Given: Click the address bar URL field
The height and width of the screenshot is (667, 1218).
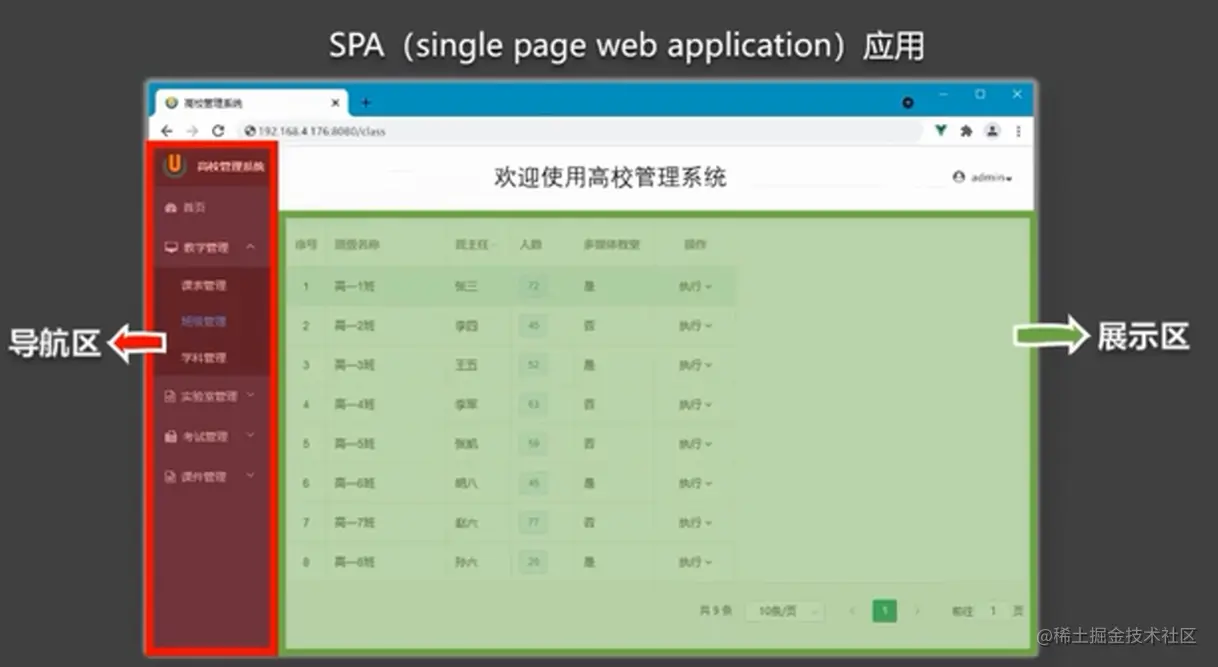Looking at the screenshot, I should 580,131.
